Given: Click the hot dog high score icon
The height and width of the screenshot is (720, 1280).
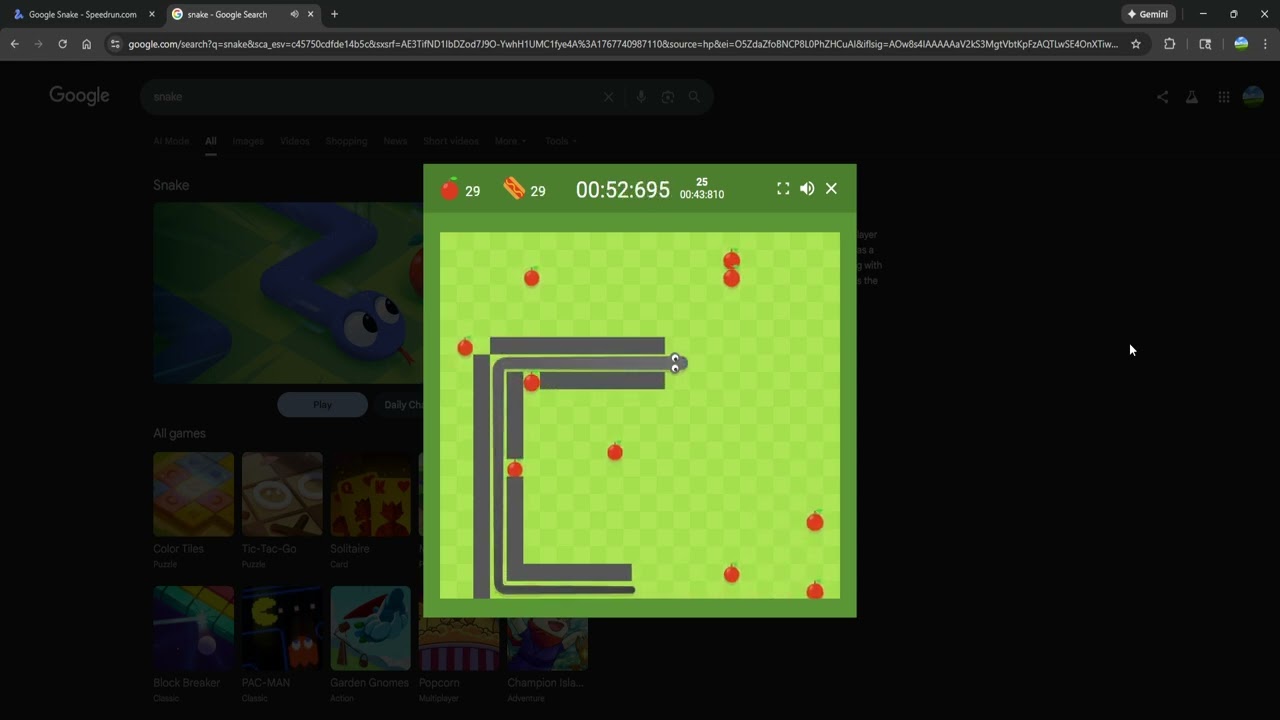Looking at the screenshot, I should click(x=514, y=188).
